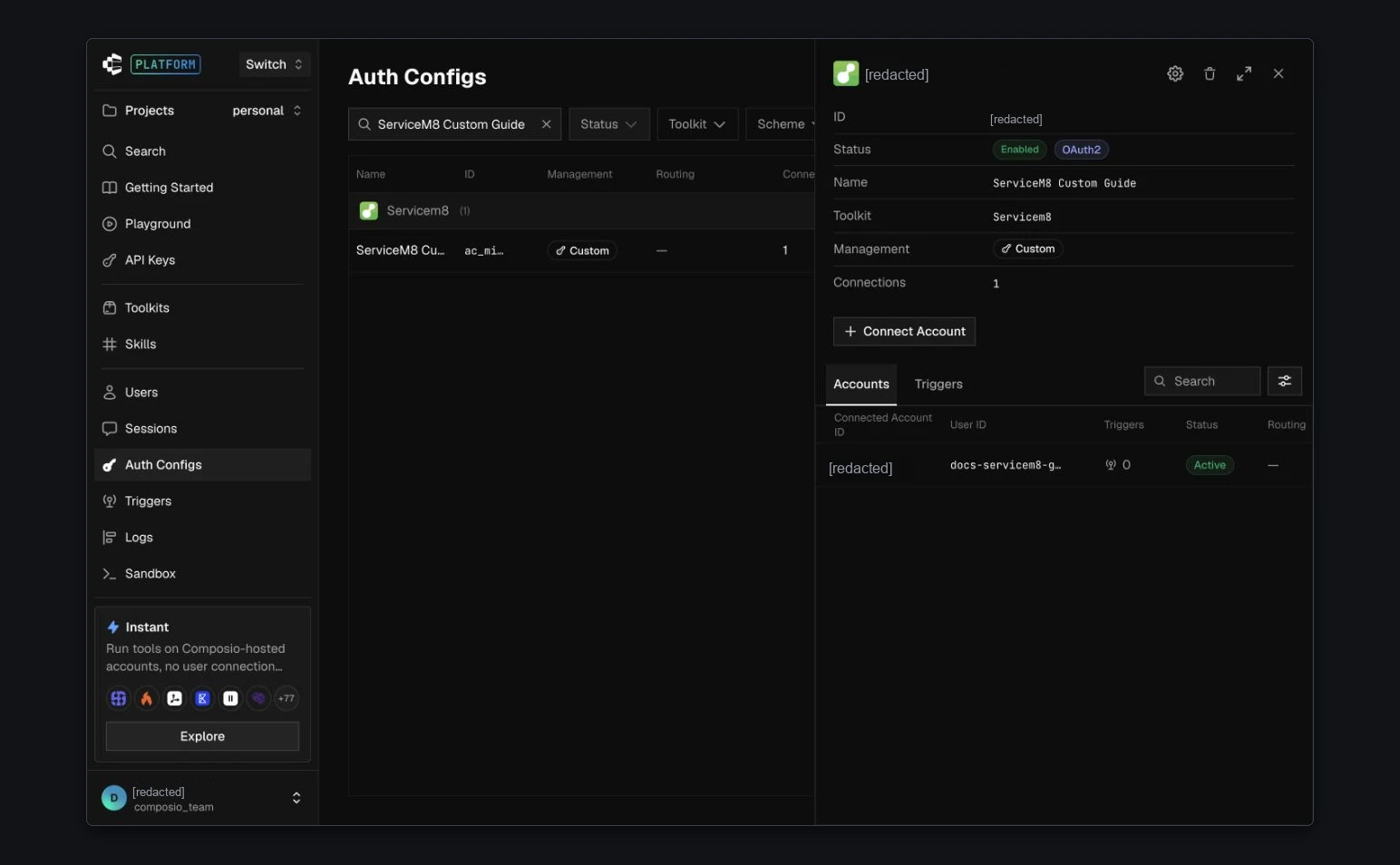Open Triggers from the sidebar
This screenshot has height=865, width=1400.
point(202,501)
